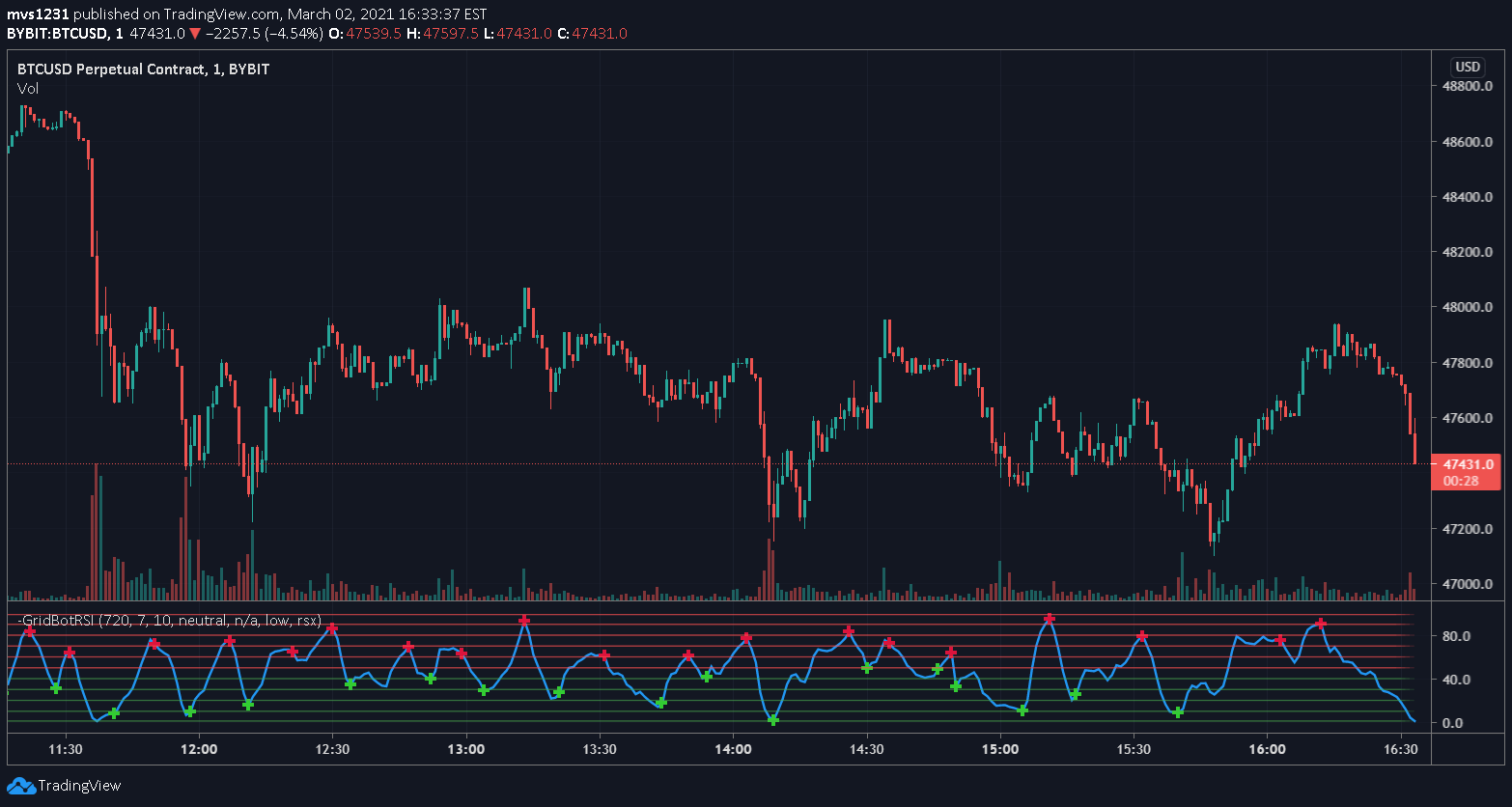Click the 13:30 time axis label
Image resolution: width=1512 pixels, height=807 pixels.
pos(600,748)
